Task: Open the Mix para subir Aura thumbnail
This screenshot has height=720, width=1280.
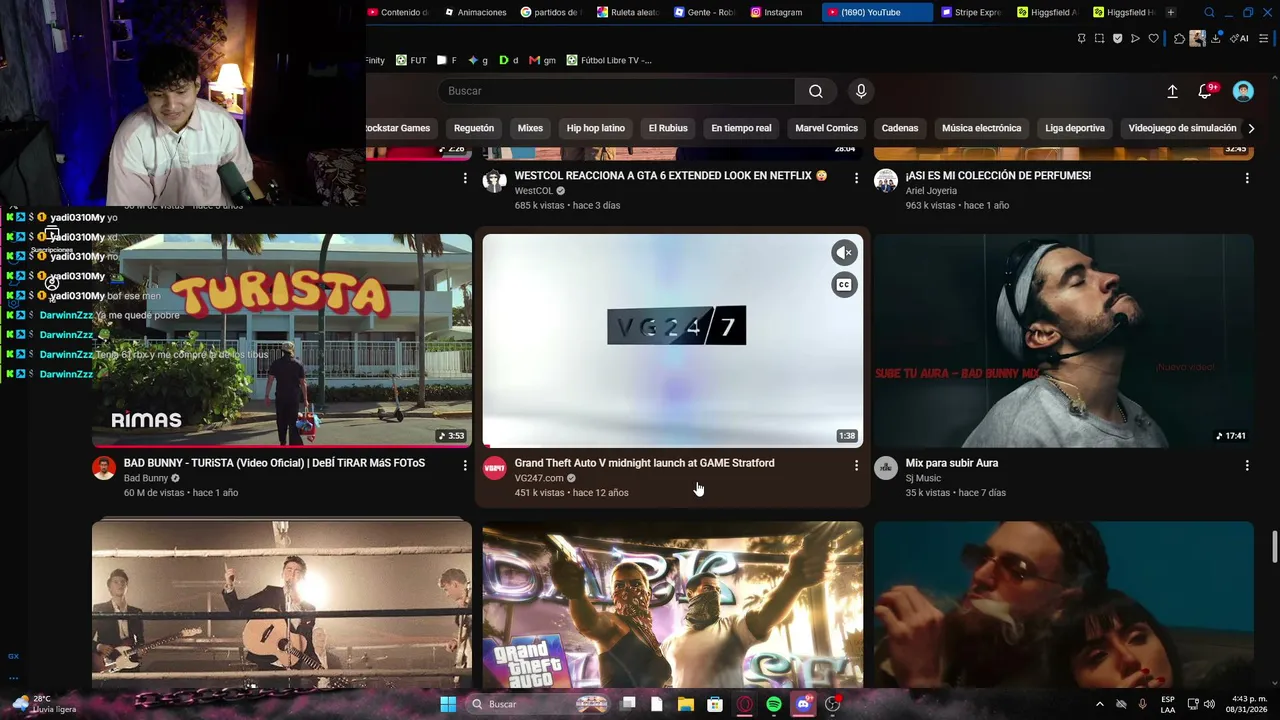Action: point(1064,341)
